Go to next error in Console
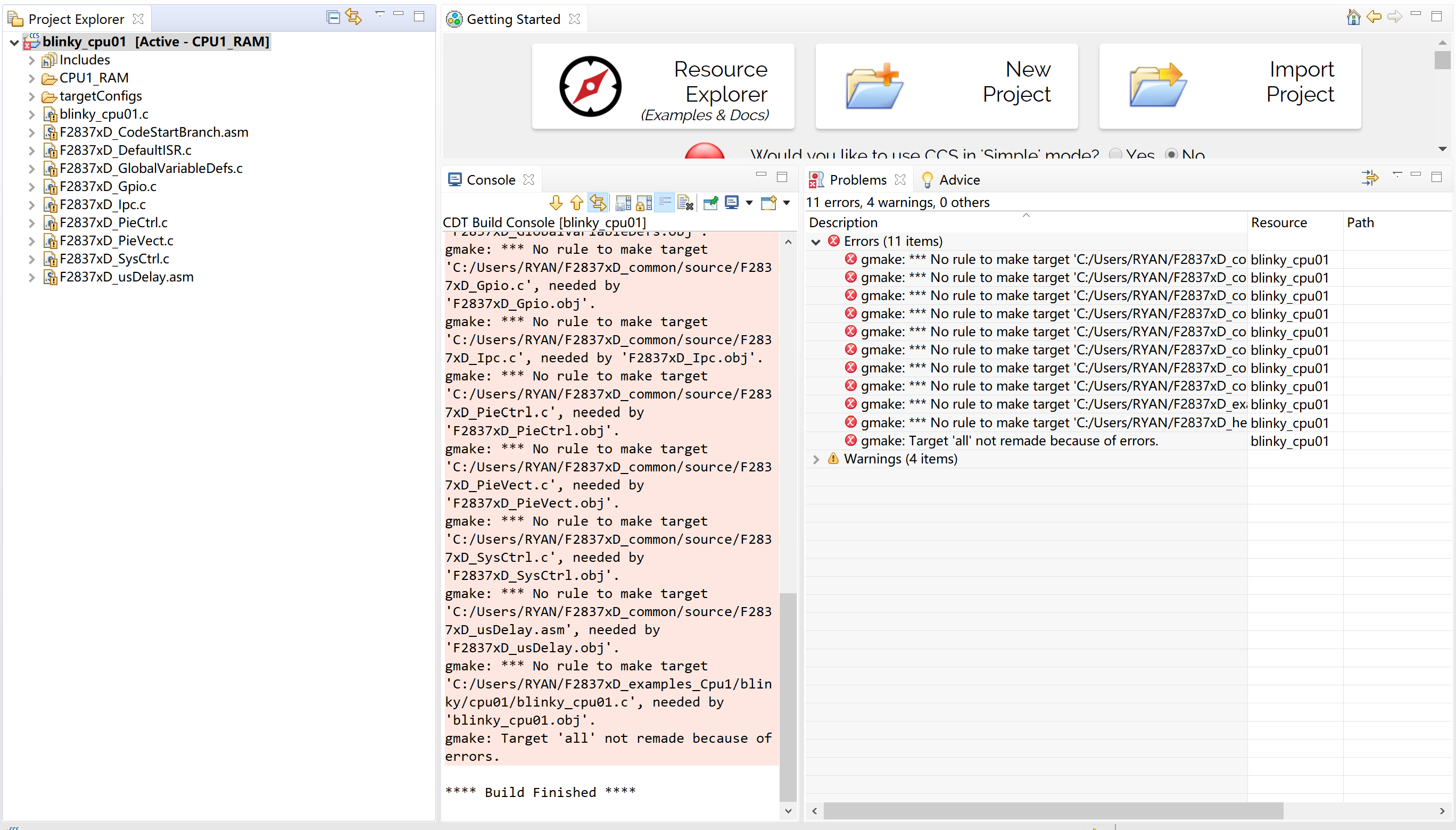The height and width of the screenshot is (830, 1456). click(x=556, y=202)
